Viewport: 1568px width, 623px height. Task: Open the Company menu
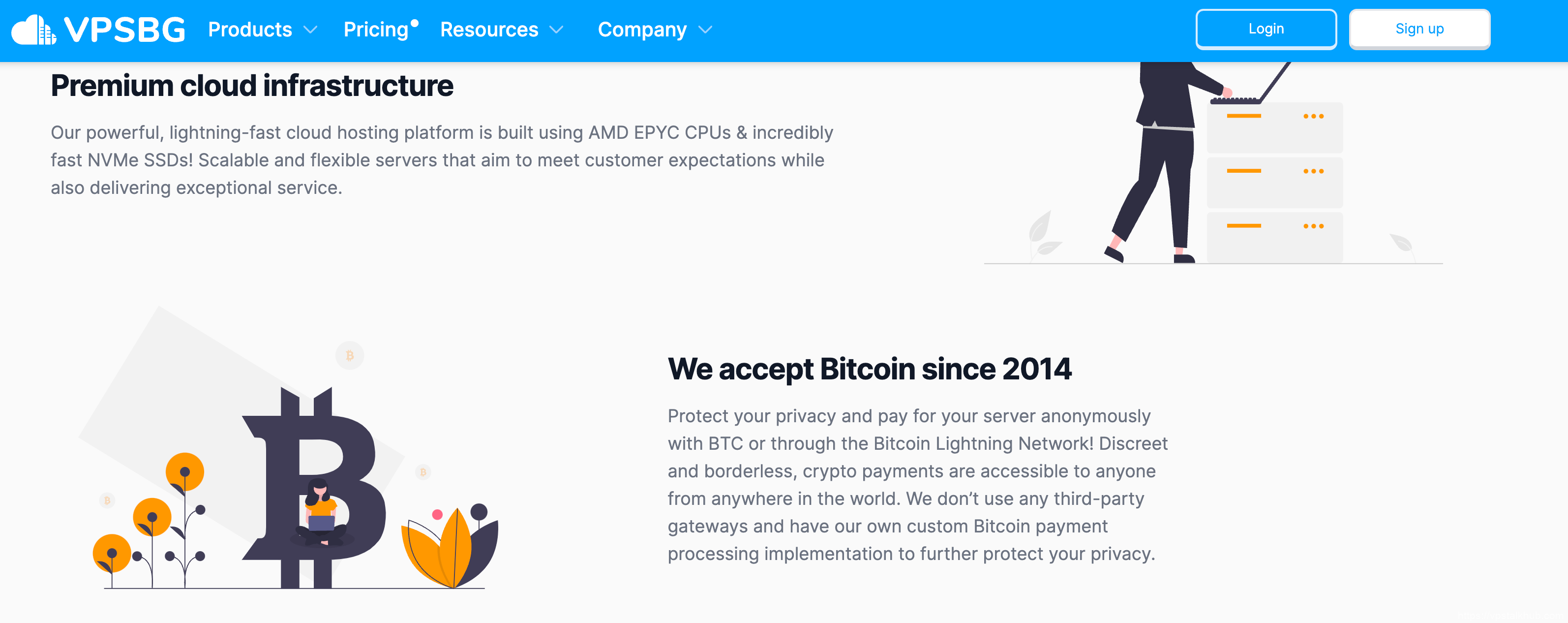pyautogui.click(x=641, y=30)
